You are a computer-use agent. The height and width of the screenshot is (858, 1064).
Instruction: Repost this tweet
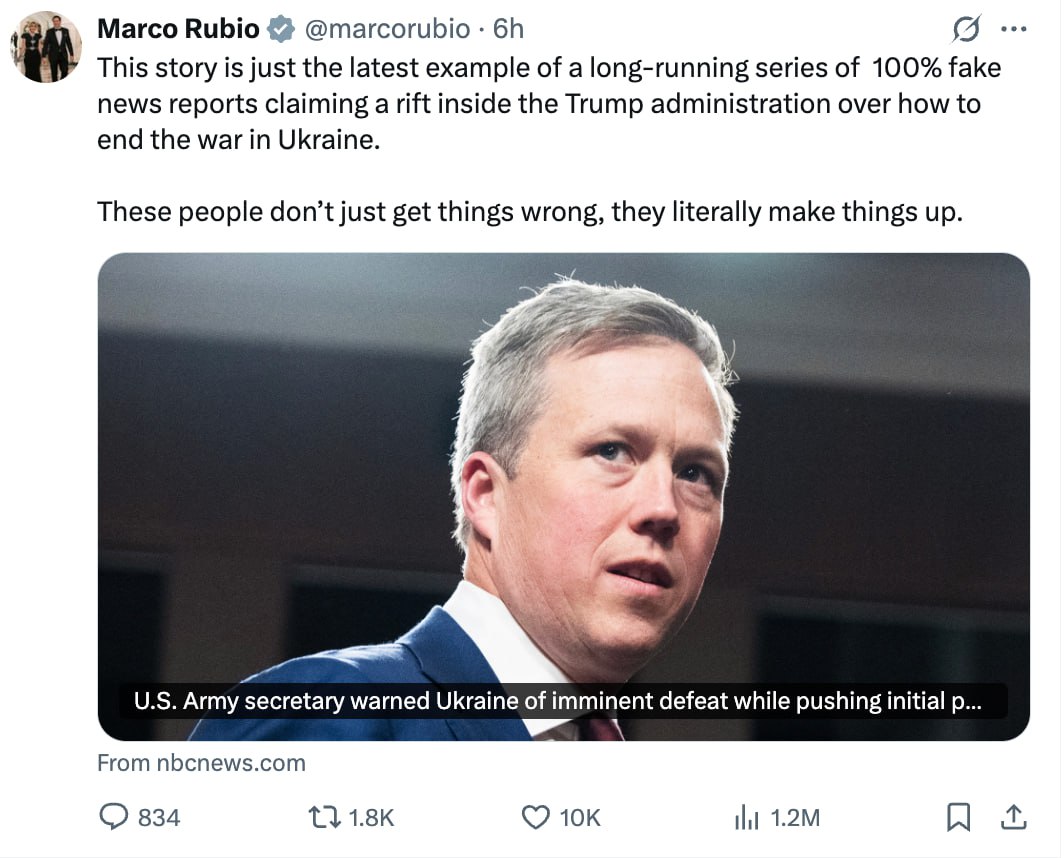(x=326, y=817)
